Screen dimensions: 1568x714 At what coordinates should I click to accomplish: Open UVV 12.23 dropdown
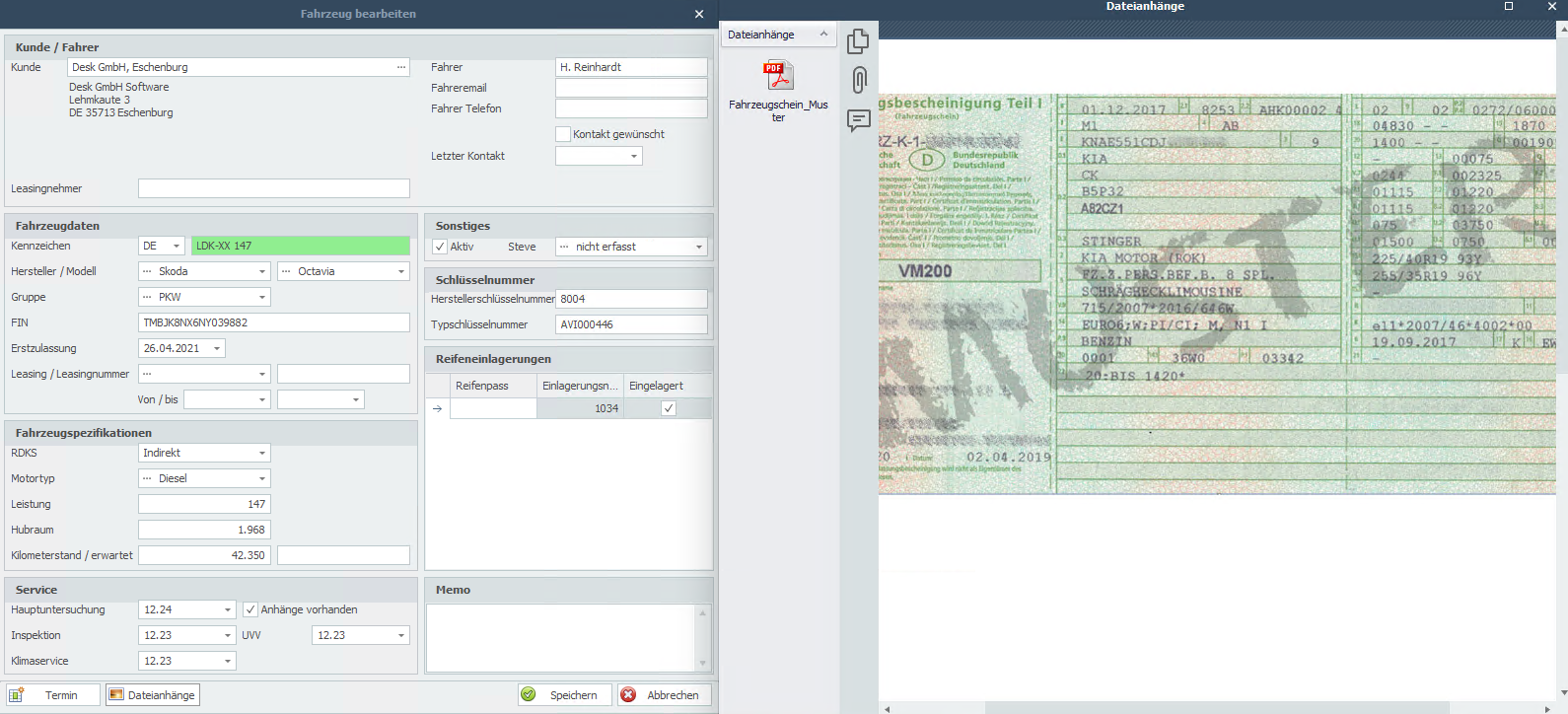tap(401, 635)
